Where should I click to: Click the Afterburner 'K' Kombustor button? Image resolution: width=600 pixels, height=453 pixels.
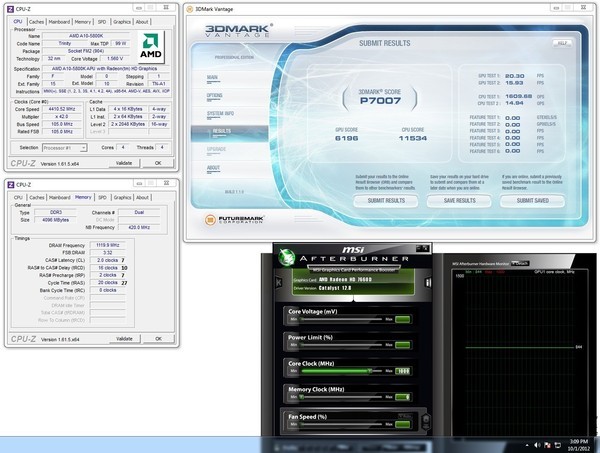(x=279, y=282)
